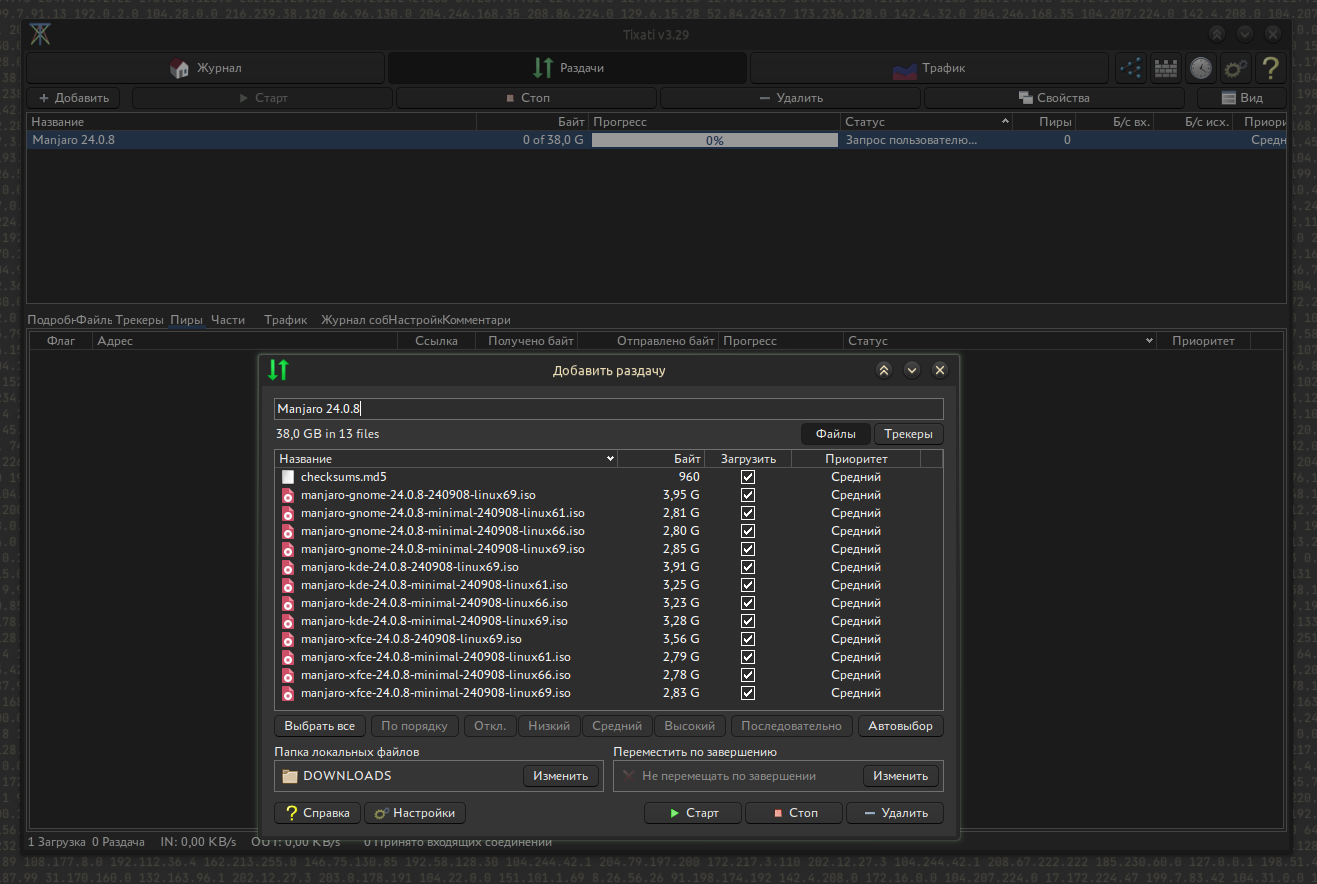
Task: Open the Журнал tab
Action: [206, 68]
